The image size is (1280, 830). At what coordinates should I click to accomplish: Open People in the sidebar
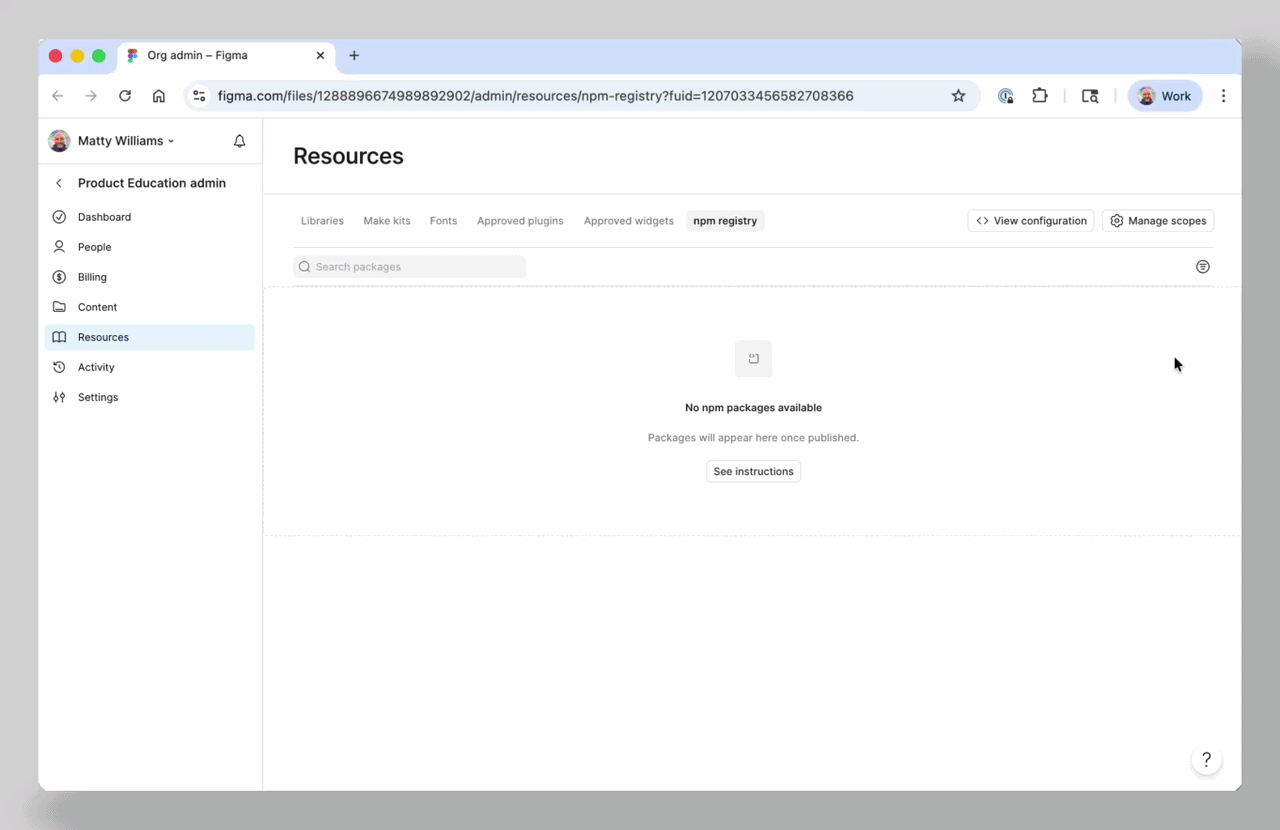(x=150, y=247)
